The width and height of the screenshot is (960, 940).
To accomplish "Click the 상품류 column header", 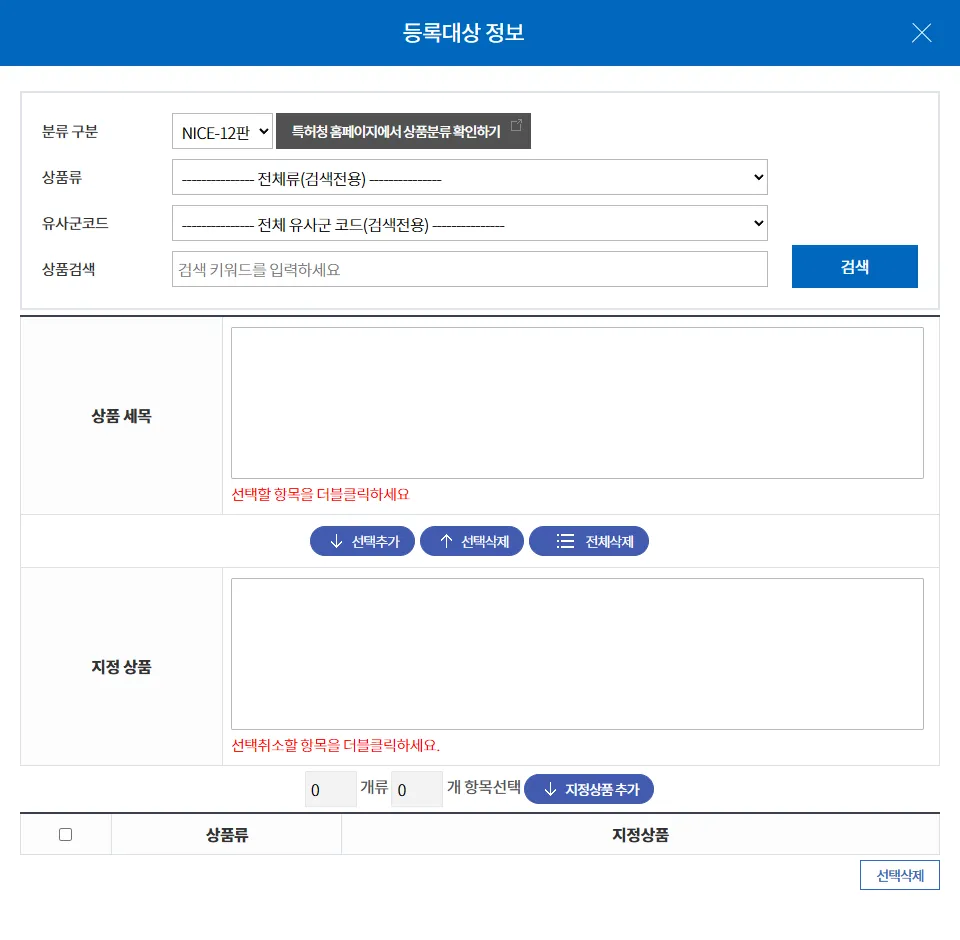I will pyautogui.click(x=226, y=834).
